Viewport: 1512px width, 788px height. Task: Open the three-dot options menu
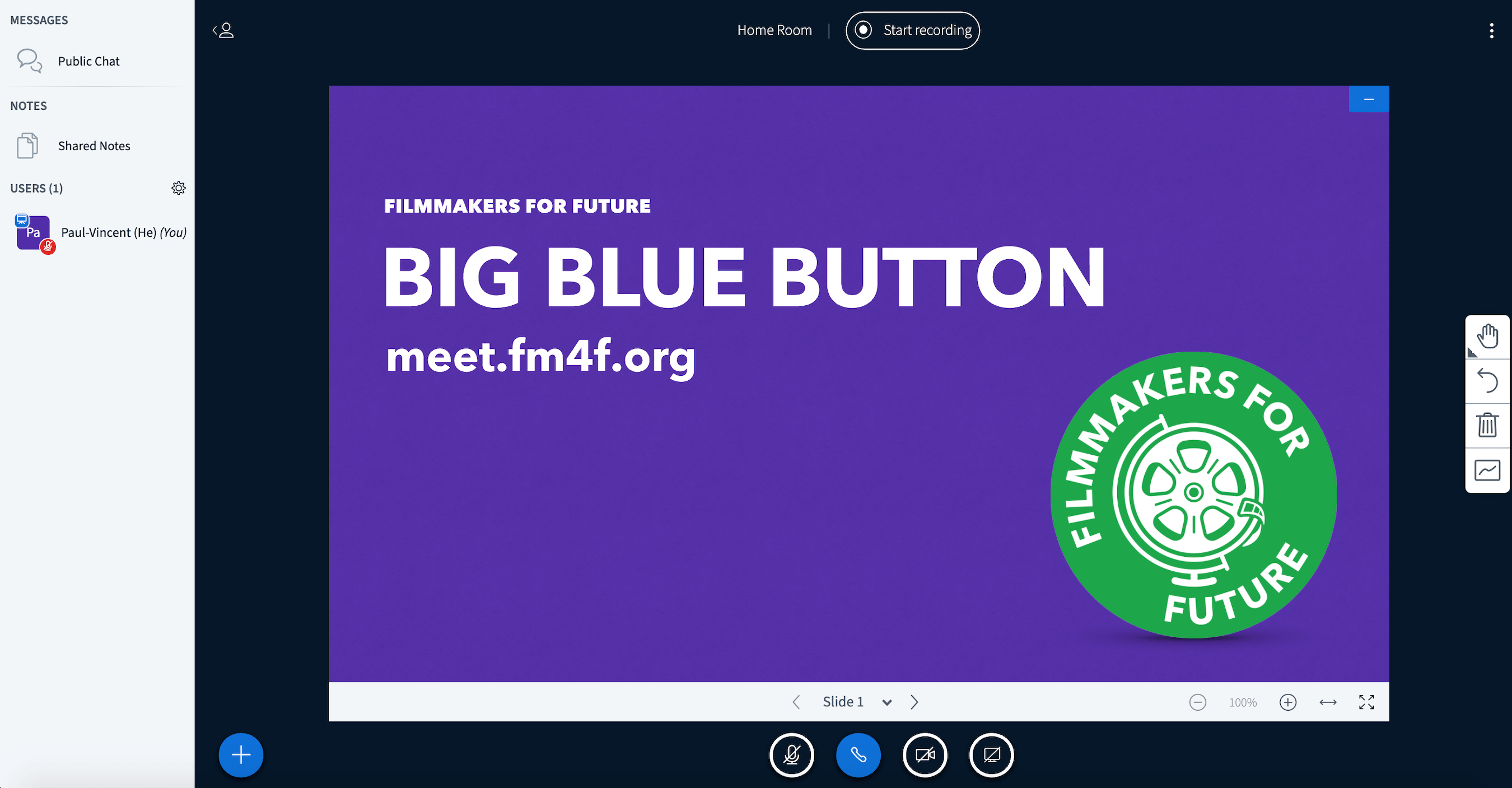(x=1491, y=31)
